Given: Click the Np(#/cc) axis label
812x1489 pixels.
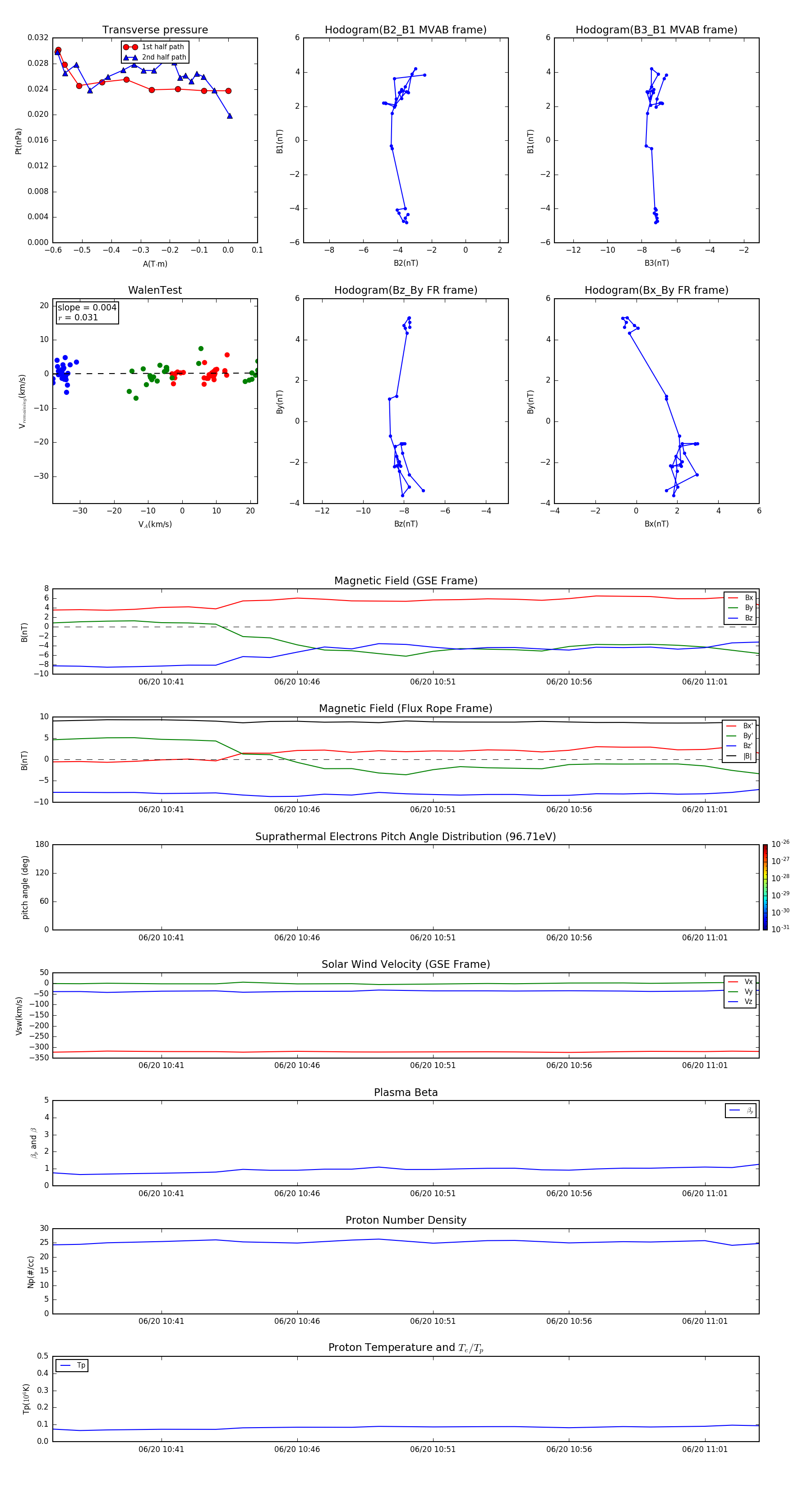Looking at the screenshot, I should 31,1271.
